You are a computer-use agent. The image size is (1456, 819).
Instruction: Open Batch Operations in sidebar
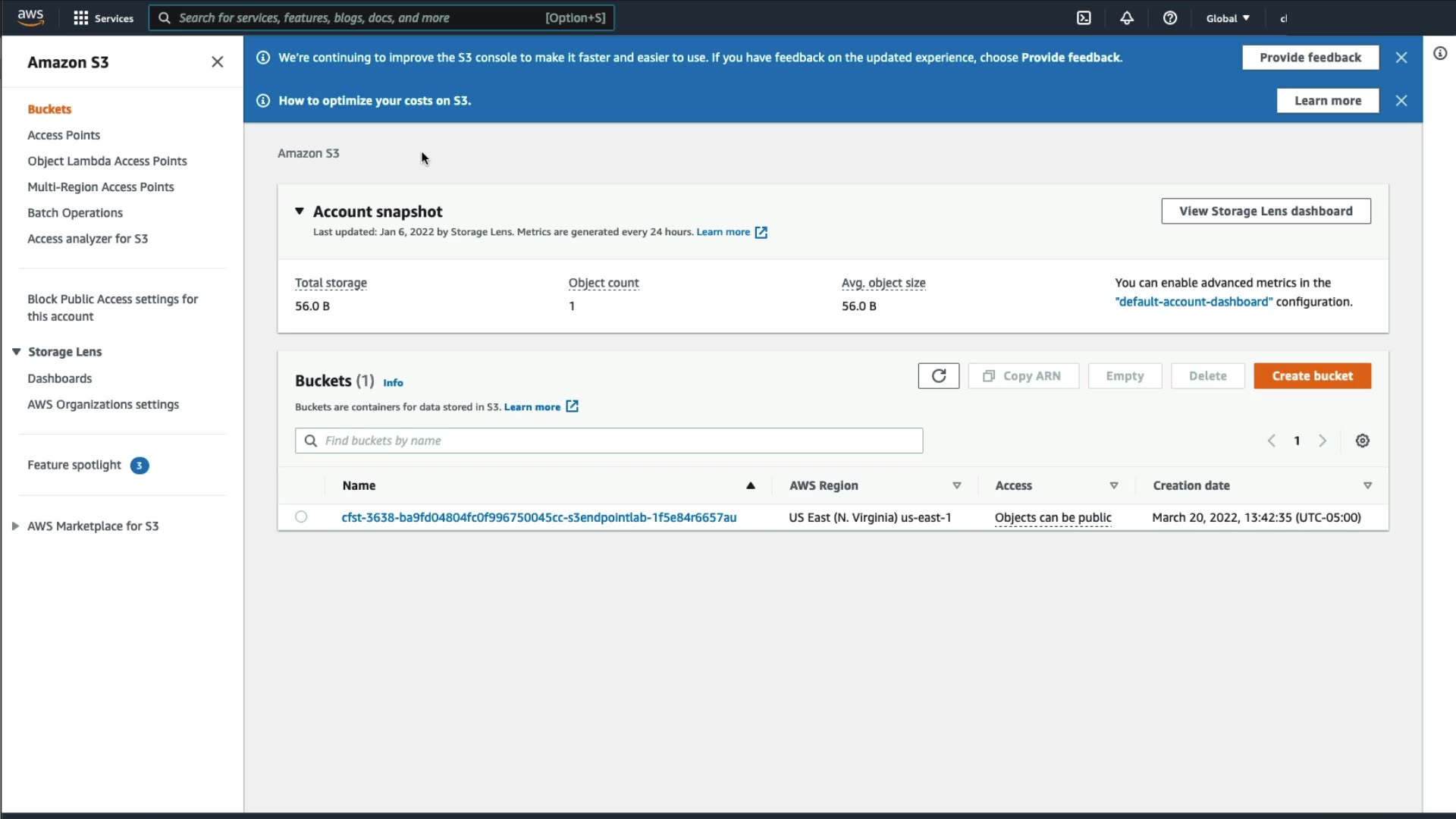pyautogui.click(x=75, y=213)
